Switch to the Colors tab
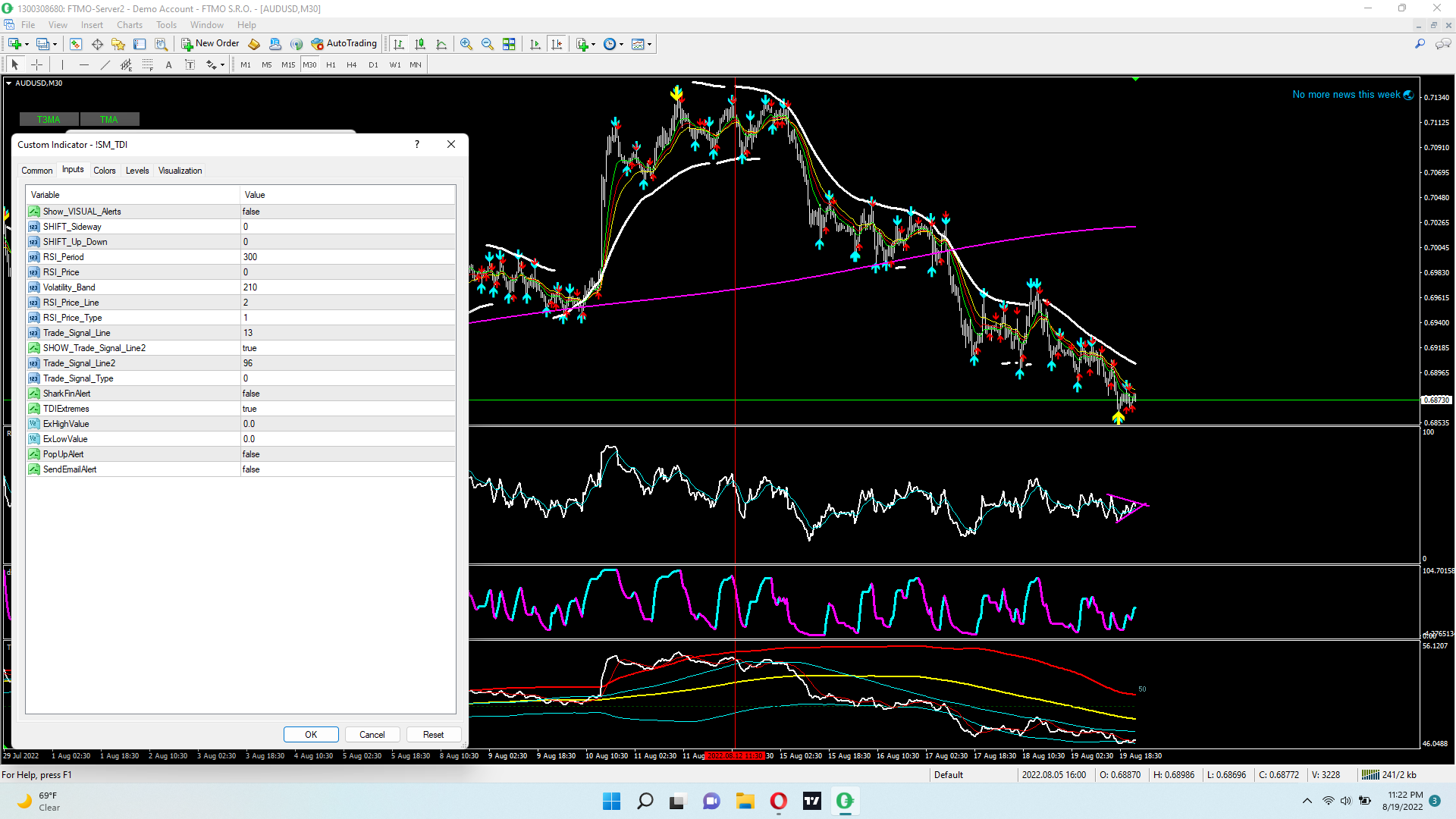 [105, 171]
